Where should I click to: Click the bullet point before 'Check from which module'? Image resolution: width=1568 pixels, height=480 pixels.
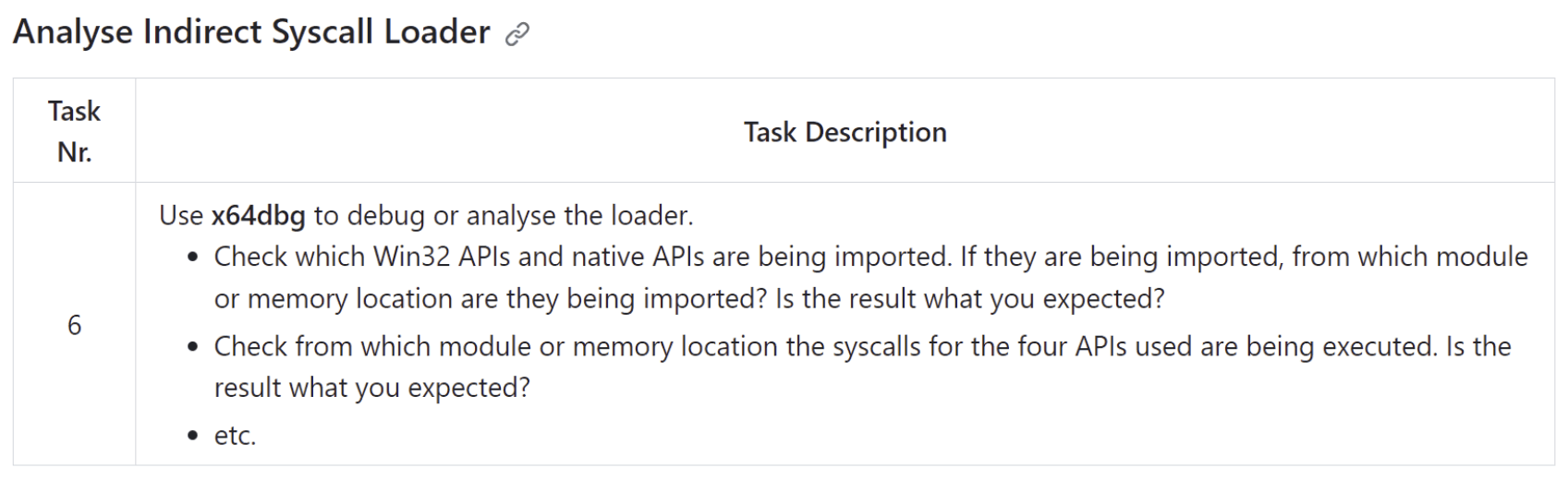192,348
